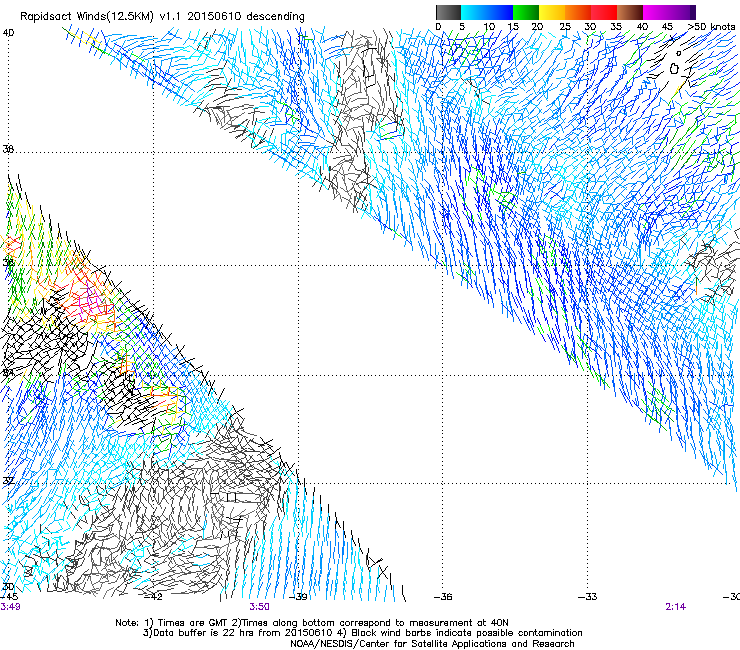Click the '>50 knots' legend label
Image resolution: width=740 pixels, height=650 pixels.
click(x=711, y=26)
